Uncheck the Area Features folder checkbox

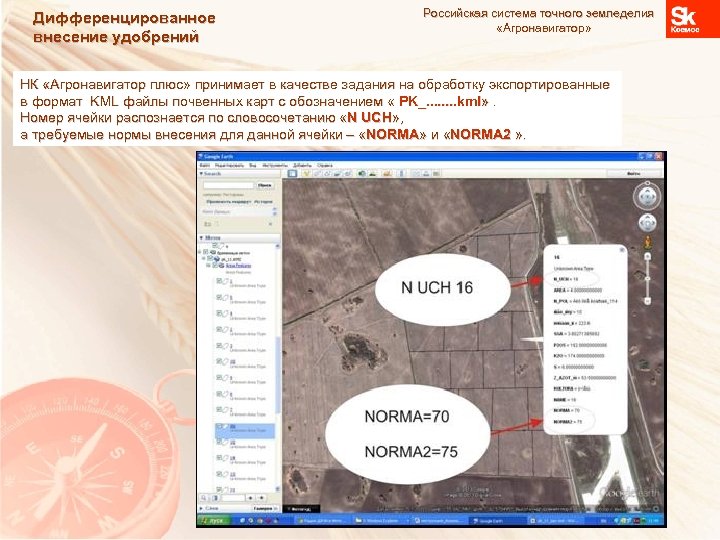[x=215, y=265]
